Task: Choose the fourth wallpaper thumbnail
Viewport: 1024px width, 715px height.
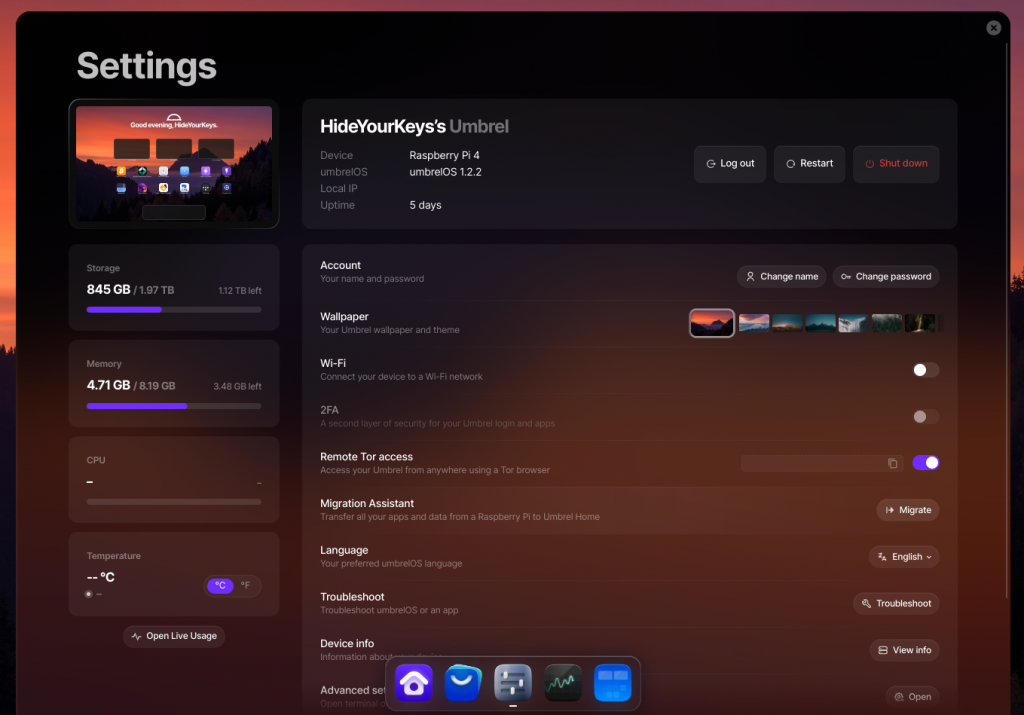Action: tap(820, 323)
